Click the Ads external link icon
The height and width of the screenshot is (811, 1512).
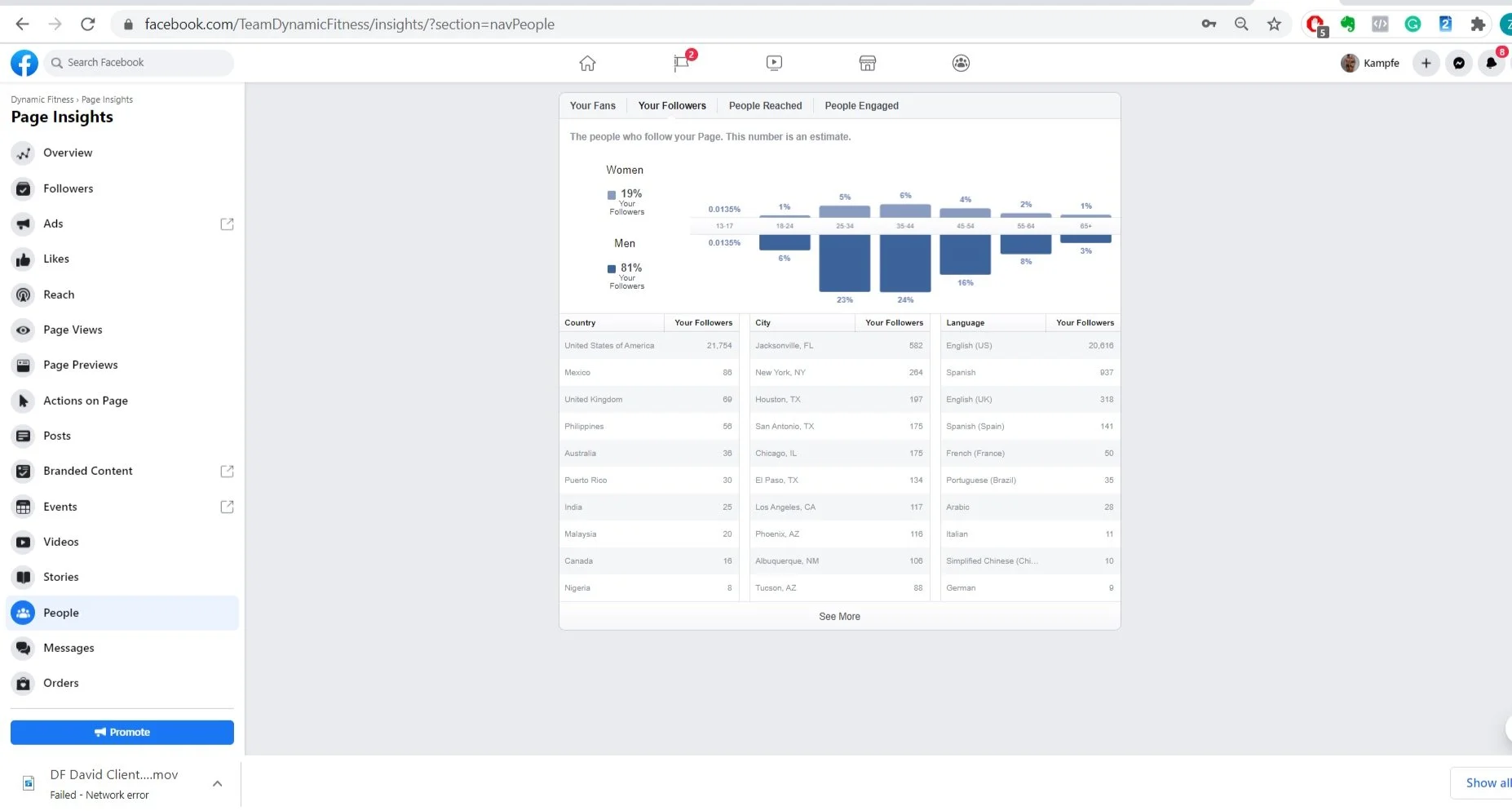[227, 224]
